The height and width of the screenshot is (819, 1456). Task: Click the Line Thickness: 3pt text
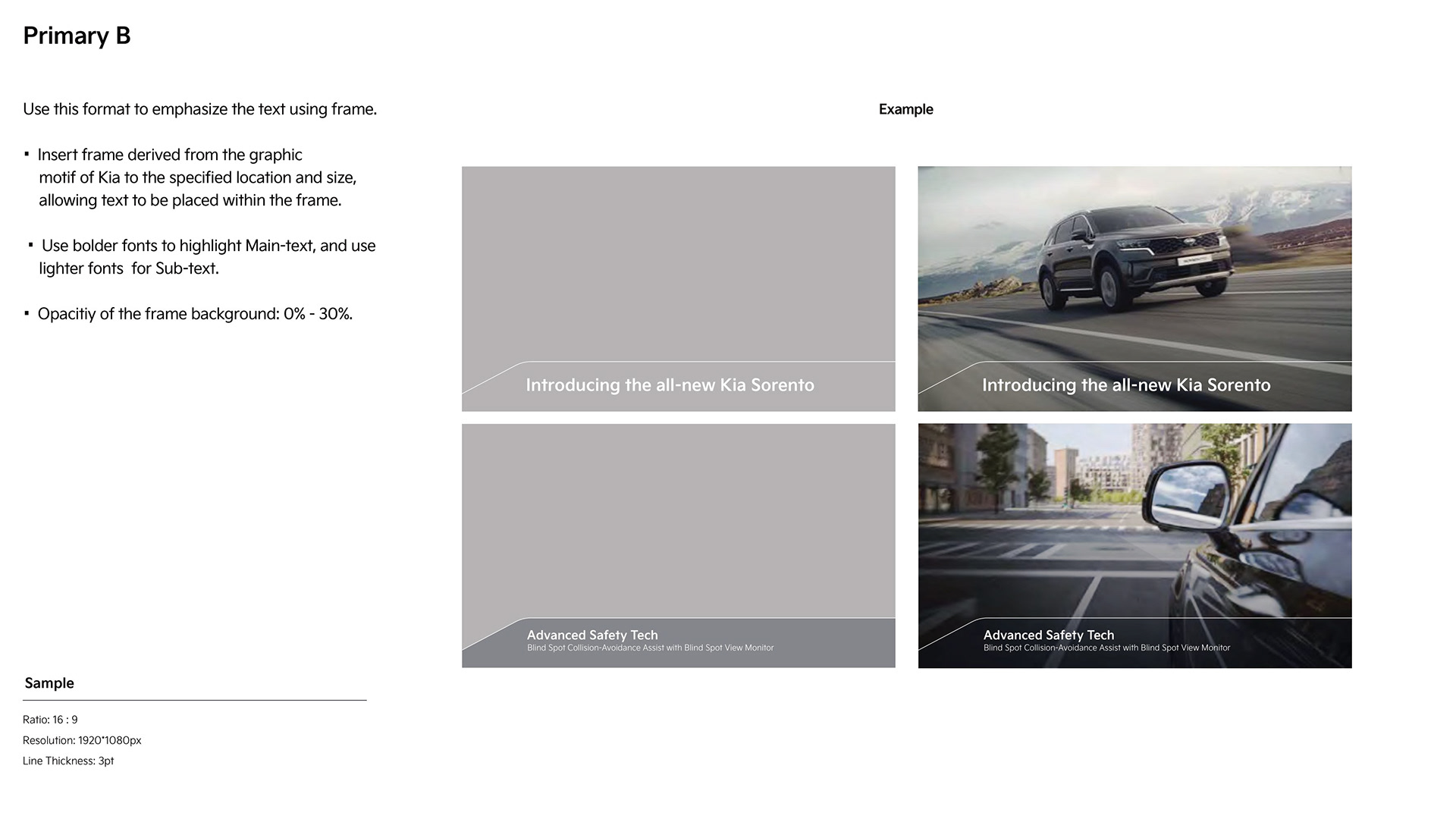click(x=68, y=761)
